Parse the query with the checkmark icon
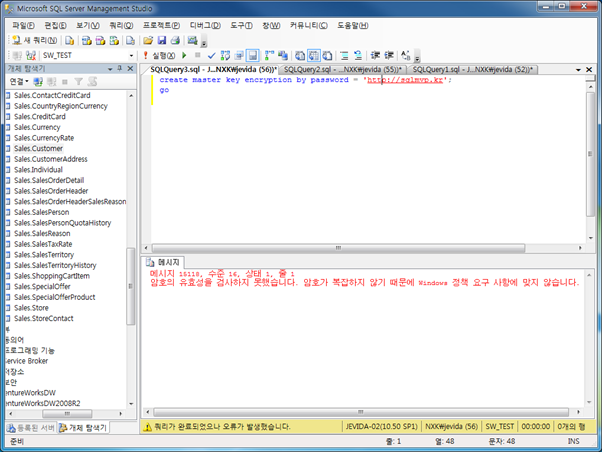 pyautogui.click(x=211, y=56)
